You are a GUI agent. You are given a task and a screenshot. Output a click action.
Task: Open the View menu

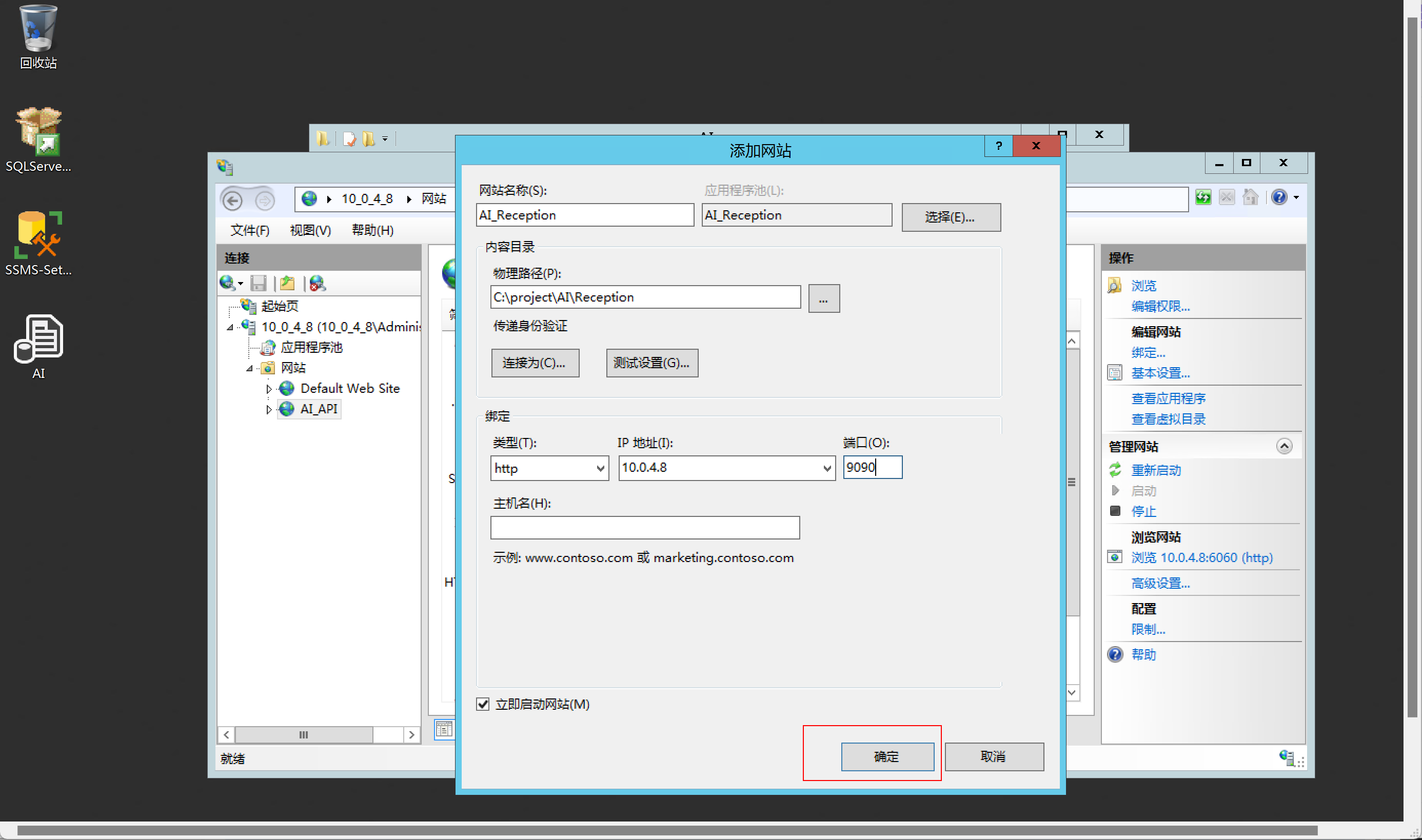(x=310, y=230)
